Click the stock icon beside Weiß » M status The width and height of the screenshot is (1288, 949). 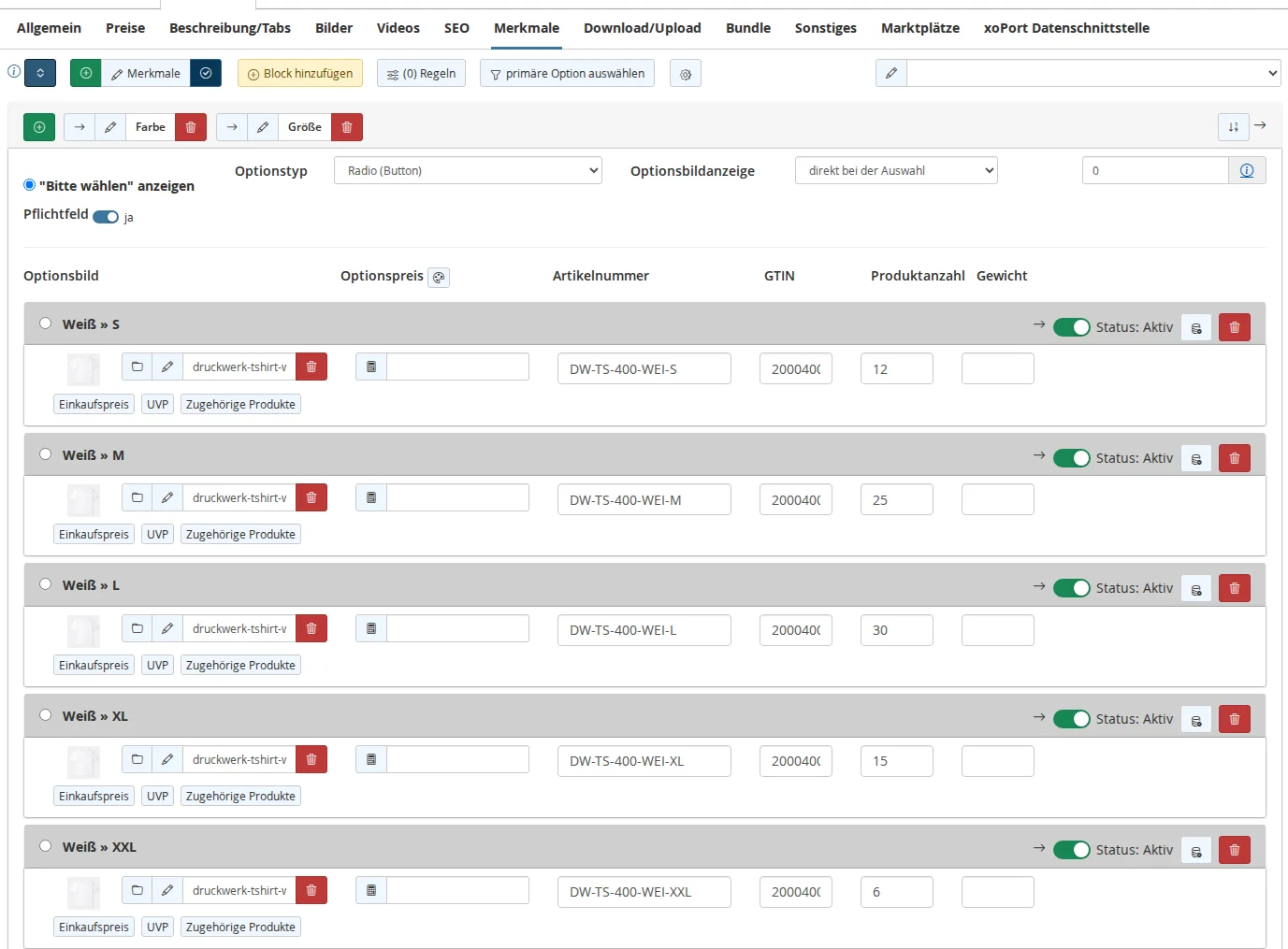(1196, 458)
